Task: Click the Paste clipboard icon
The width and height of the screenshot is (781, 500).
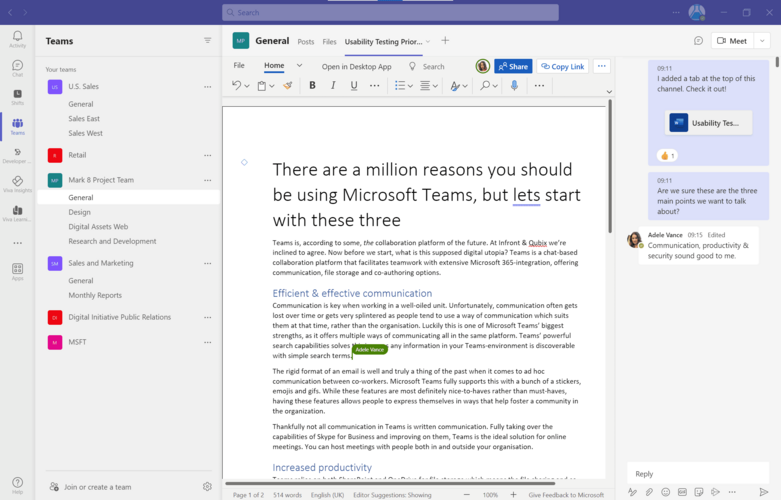Action: click(x=261, y=86)
